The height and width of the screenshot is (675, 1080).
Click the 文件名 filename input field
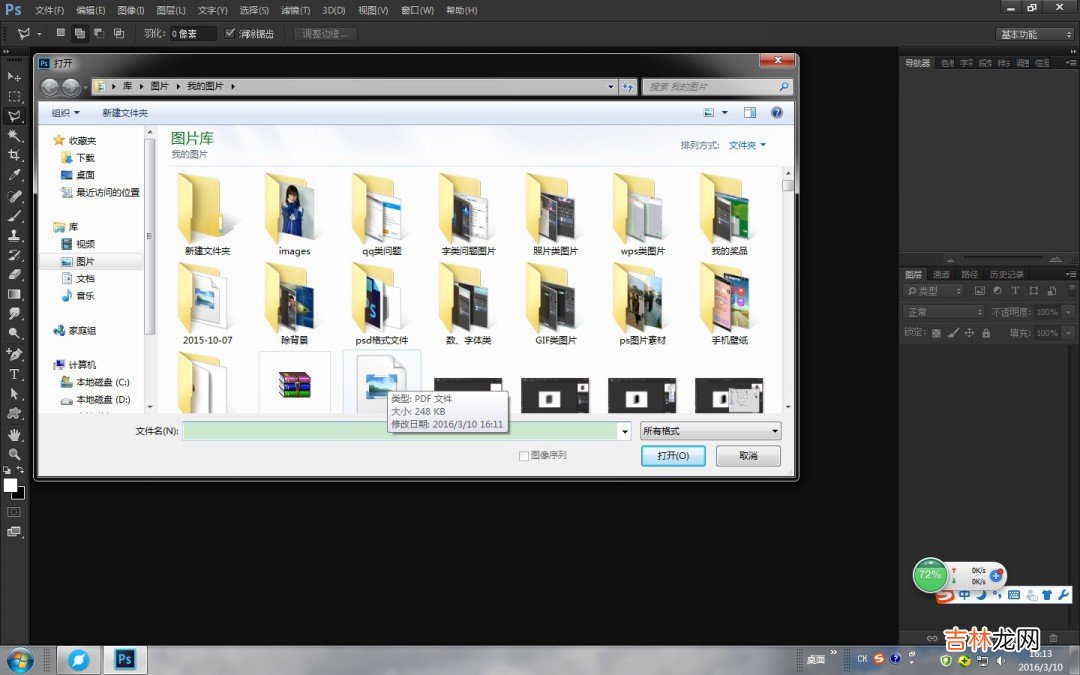(400, 431)
